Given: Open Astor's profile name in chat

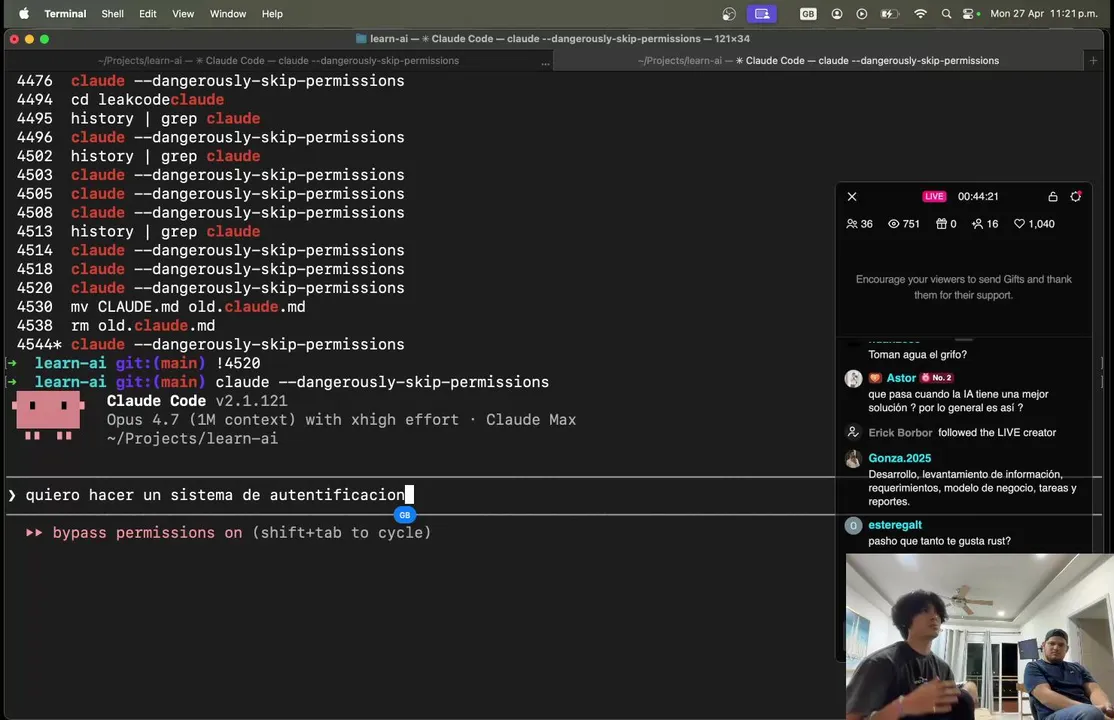Looking at the screenshot, I should (x=901, y=378).
